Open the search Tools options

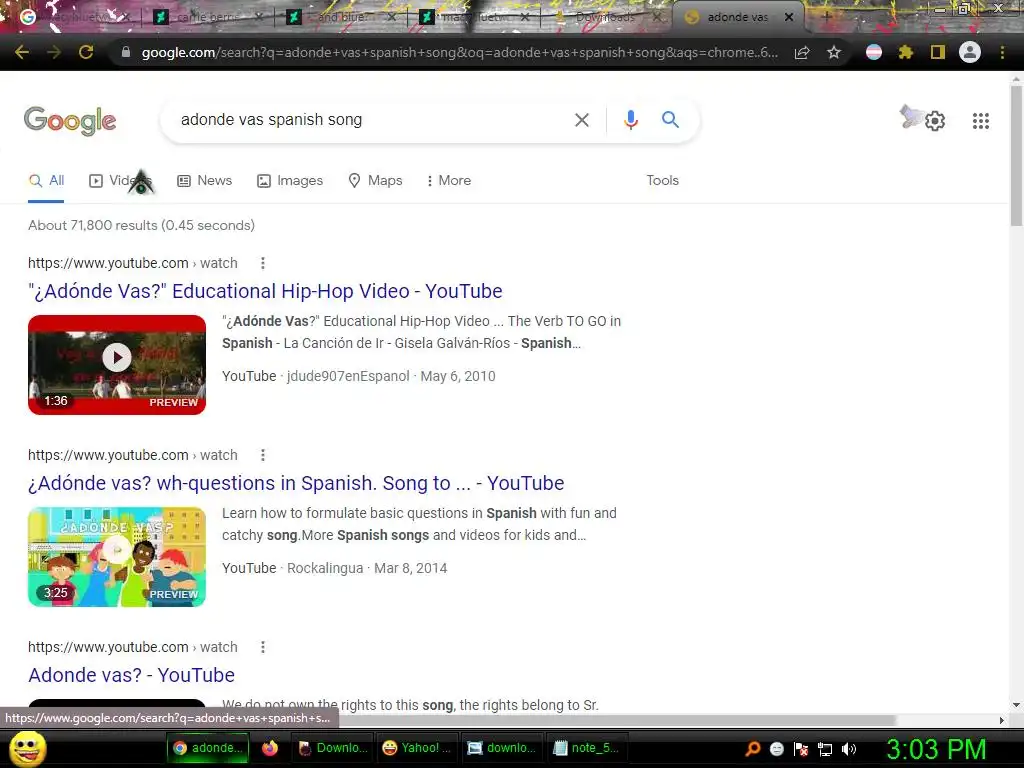(662, 180)
